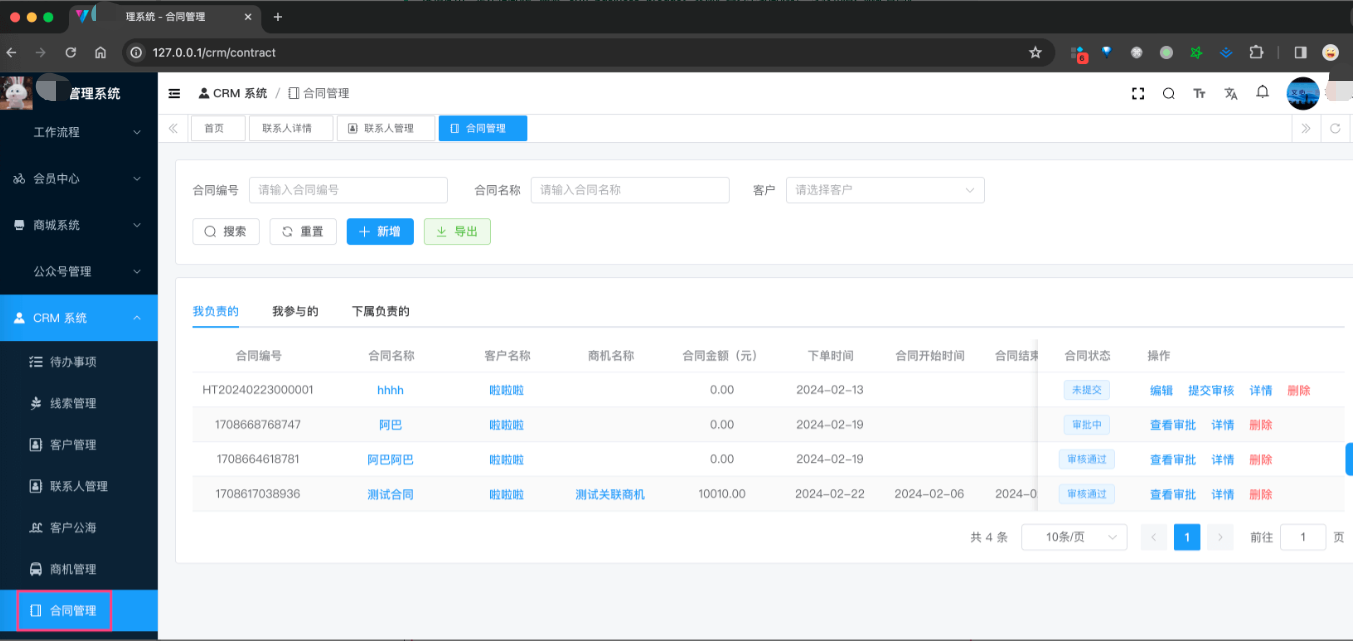Image resolution: width=1353 pixels, height=641 pixels.
Task: Switch to 联系人管理 page tab
Action: (386, 128)
